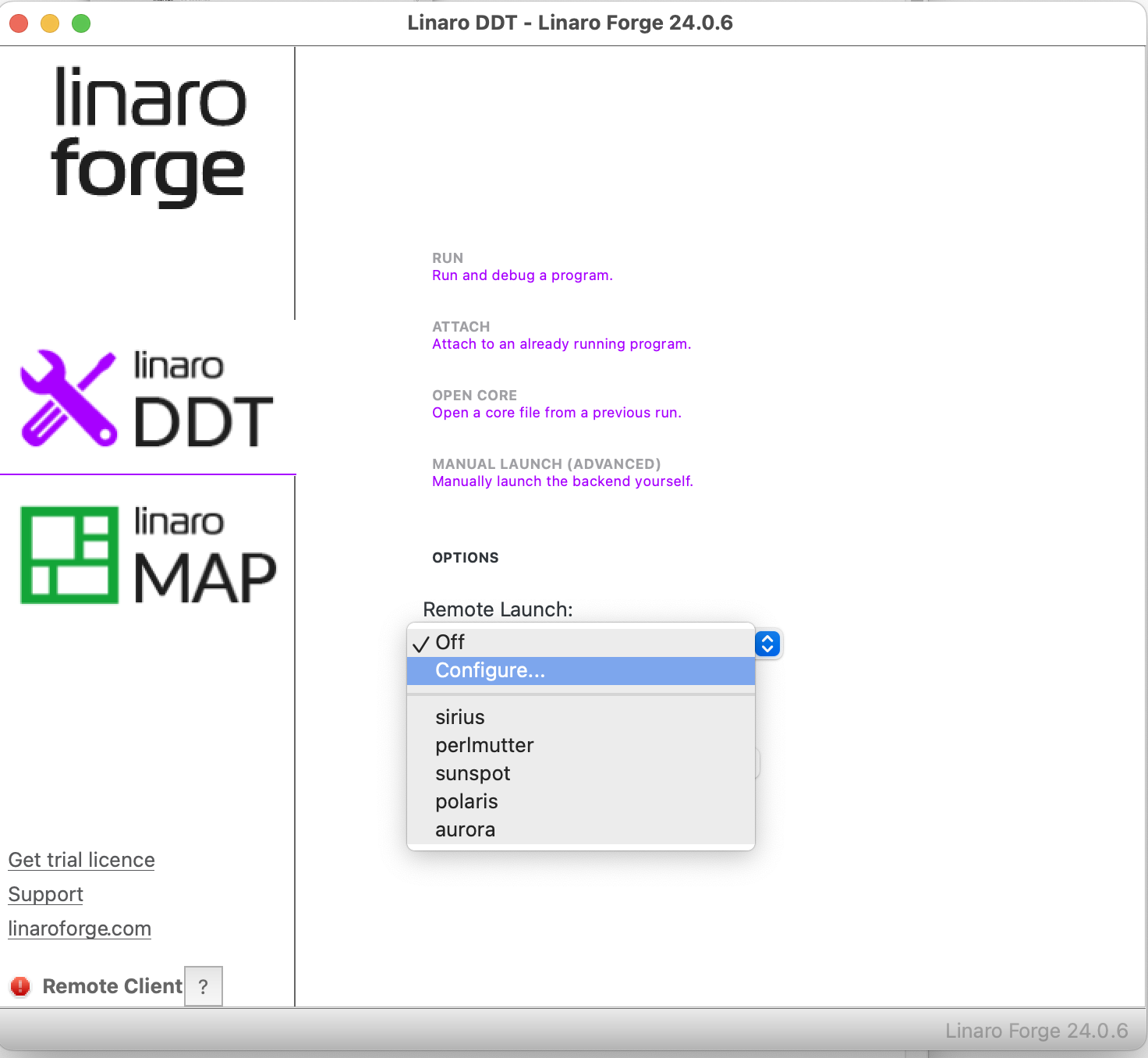Click Linaro Forge 24.0.6 status bar text
Screen dimensions: 1148x1058
pos(1036,1031)
